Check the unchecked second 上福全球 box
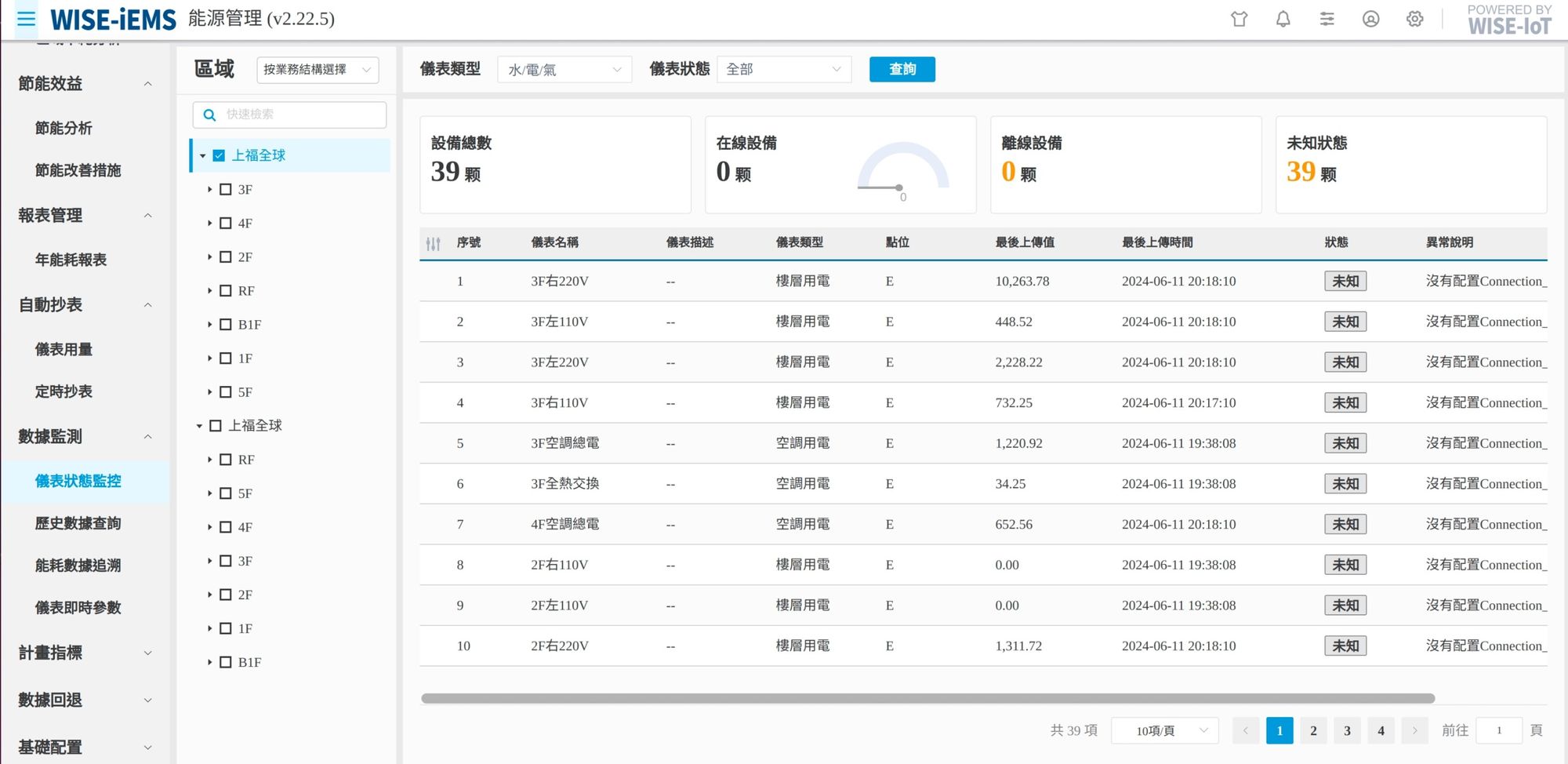This screenshot has height=764, width=1568. pyautogui.click(x=216, y=425)
